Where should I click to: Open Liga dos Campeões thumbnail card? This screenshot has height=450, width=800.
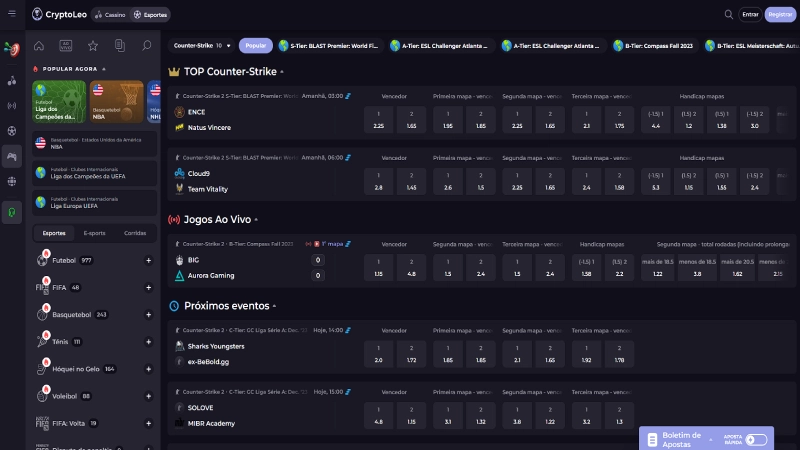[x=59, y=101]
